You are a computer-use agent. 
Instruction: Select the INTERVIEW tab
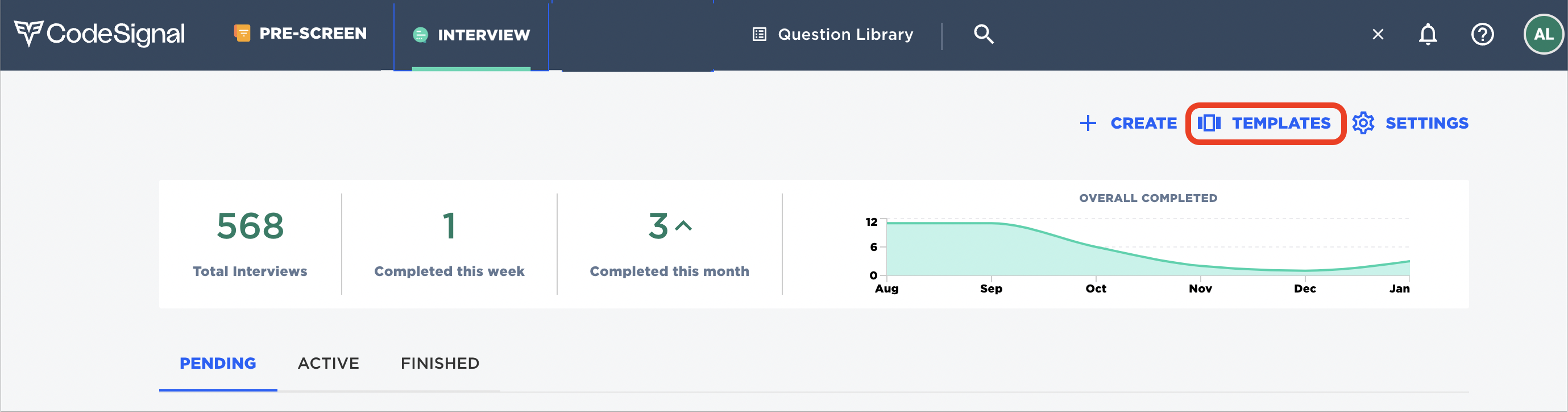coord(483,35)
